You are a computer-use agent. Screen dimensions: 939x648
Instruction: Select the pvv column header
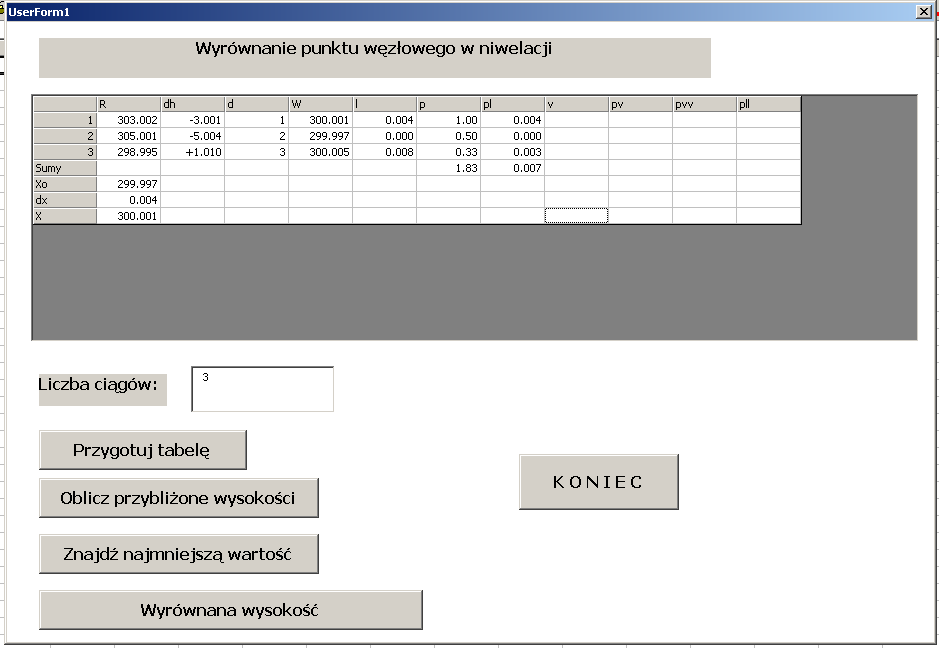[705, 104]
